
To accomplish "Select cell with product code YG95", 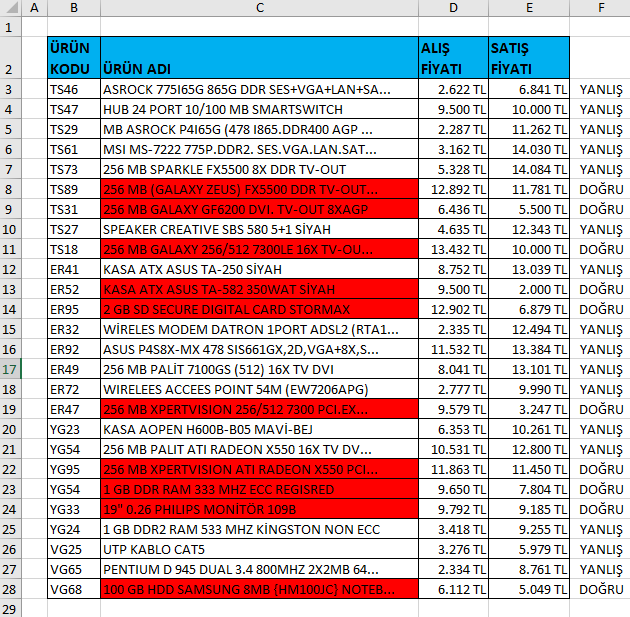I will (74, 469).
